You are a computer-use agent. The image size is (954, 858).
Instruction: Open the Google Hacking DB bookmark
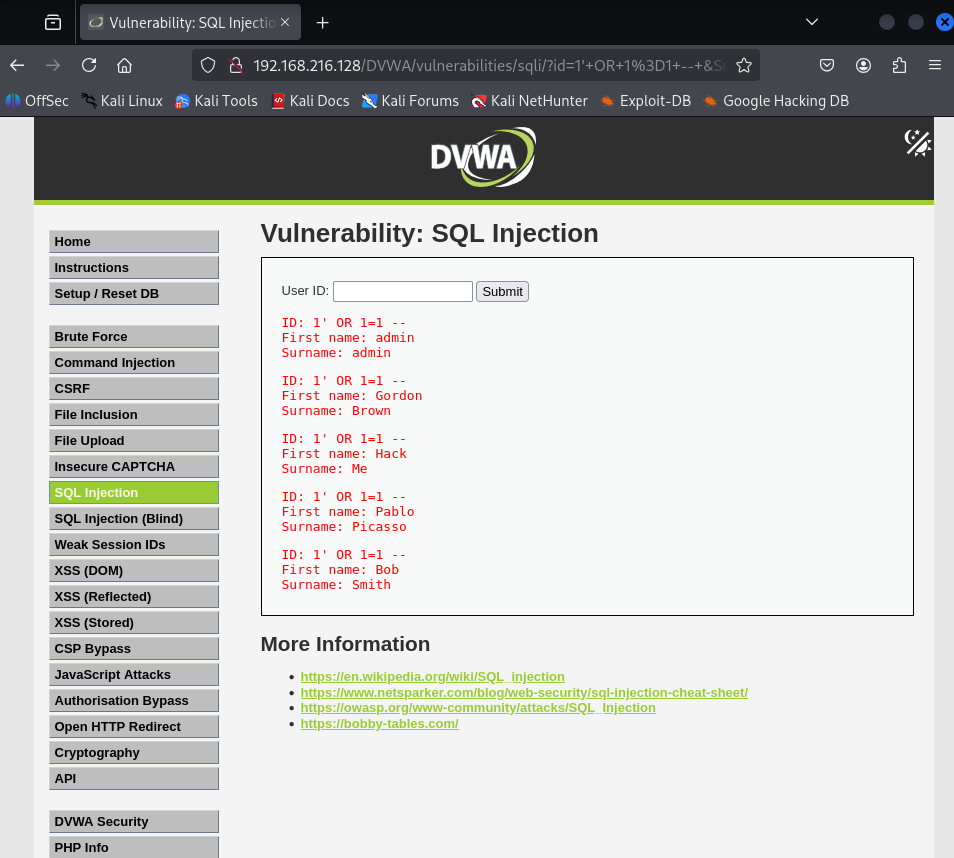[776, 101]
